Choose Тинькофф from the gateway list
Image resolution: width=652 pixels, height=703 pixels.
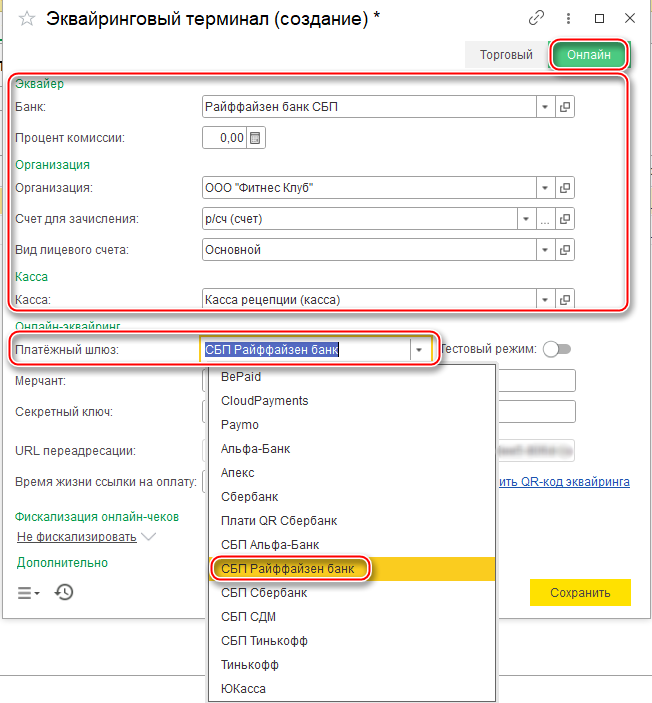click(352, 664)
